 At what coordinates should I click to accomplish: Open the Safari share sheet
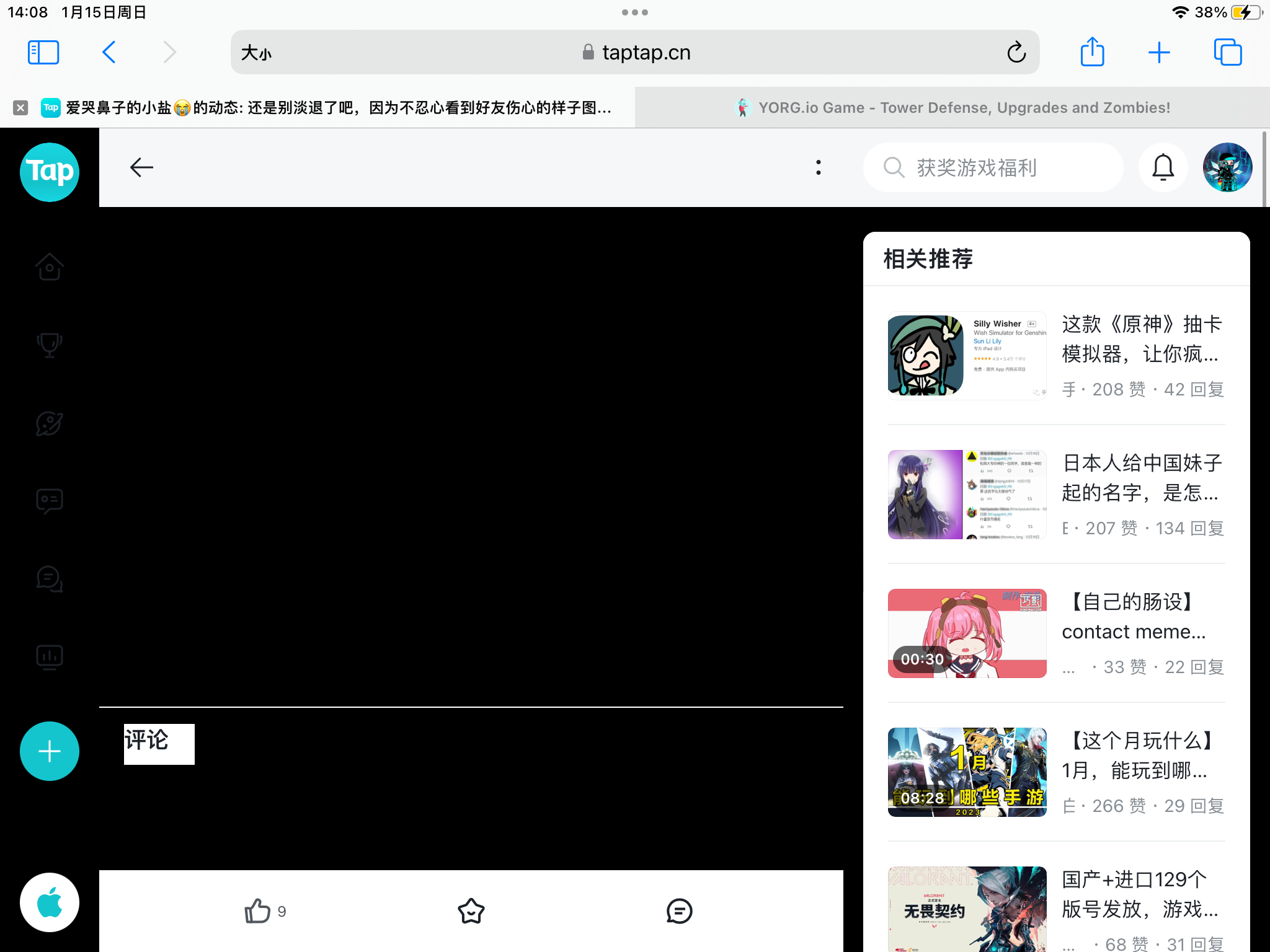click(x=1092, y=51)
